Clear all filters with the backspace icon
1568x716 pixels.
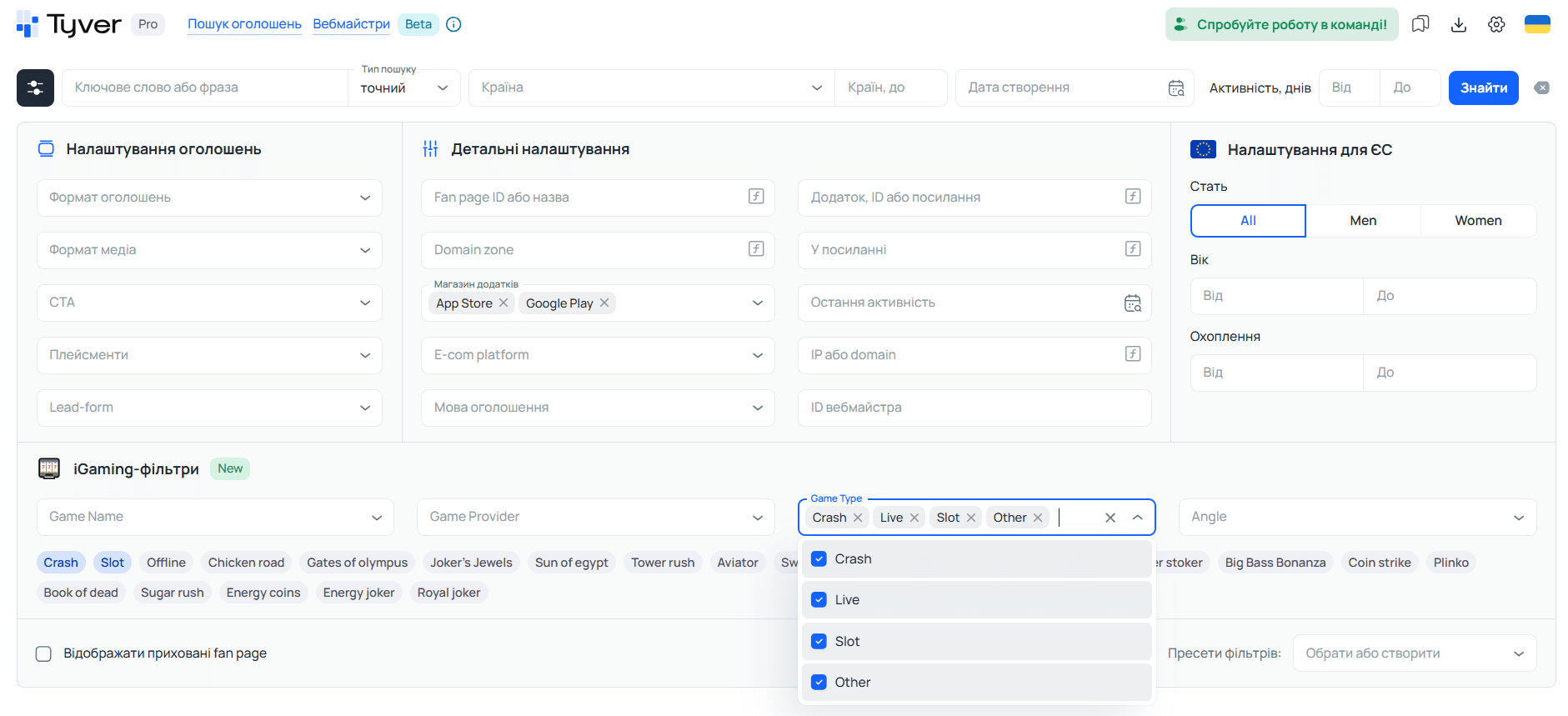(1542, 88)
